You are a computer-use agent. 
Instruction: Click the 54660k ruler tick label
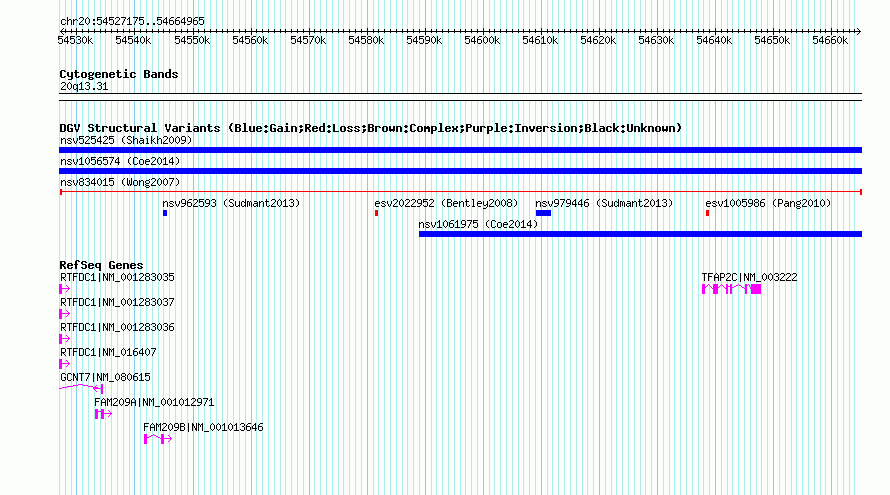(x=830, y=40)
